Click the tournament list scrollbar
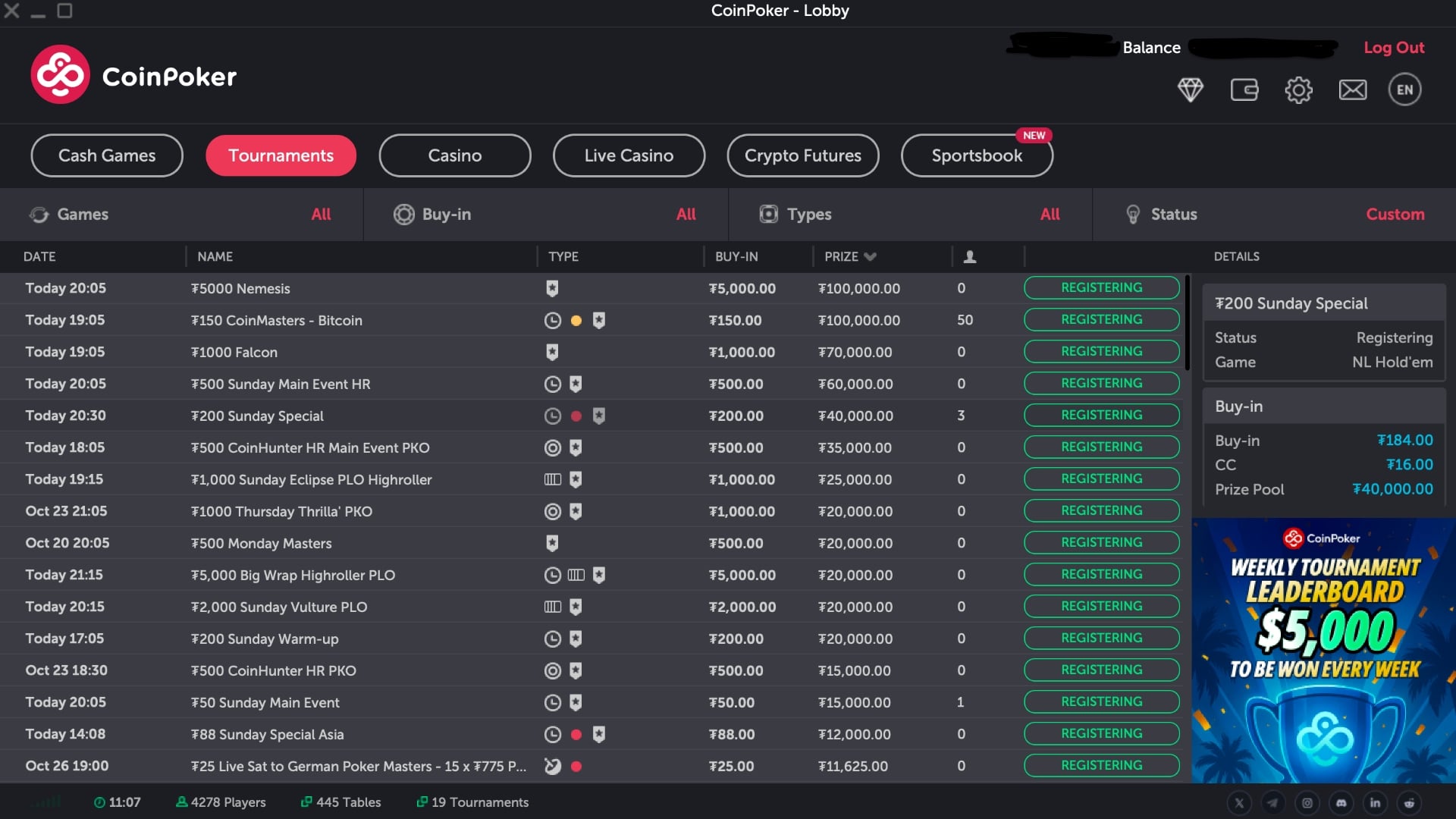 pyautogui.click(x=1187, y=323)
